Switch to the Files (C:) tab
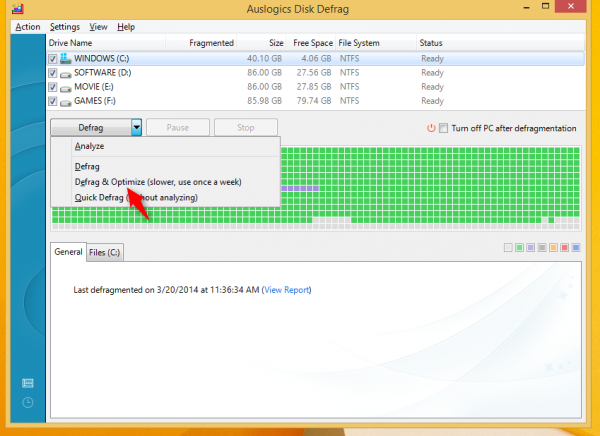This screenshot has width=600, height=436. coord(104,253)
